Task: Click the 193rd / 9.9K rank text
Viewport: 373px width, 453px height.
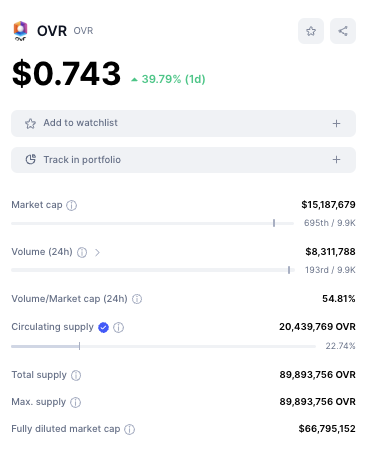Action: tap(330, 270)
